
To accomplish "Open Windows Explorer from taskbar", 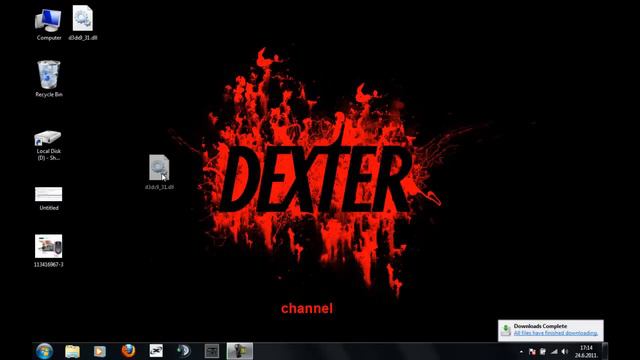I will point(72,351).
